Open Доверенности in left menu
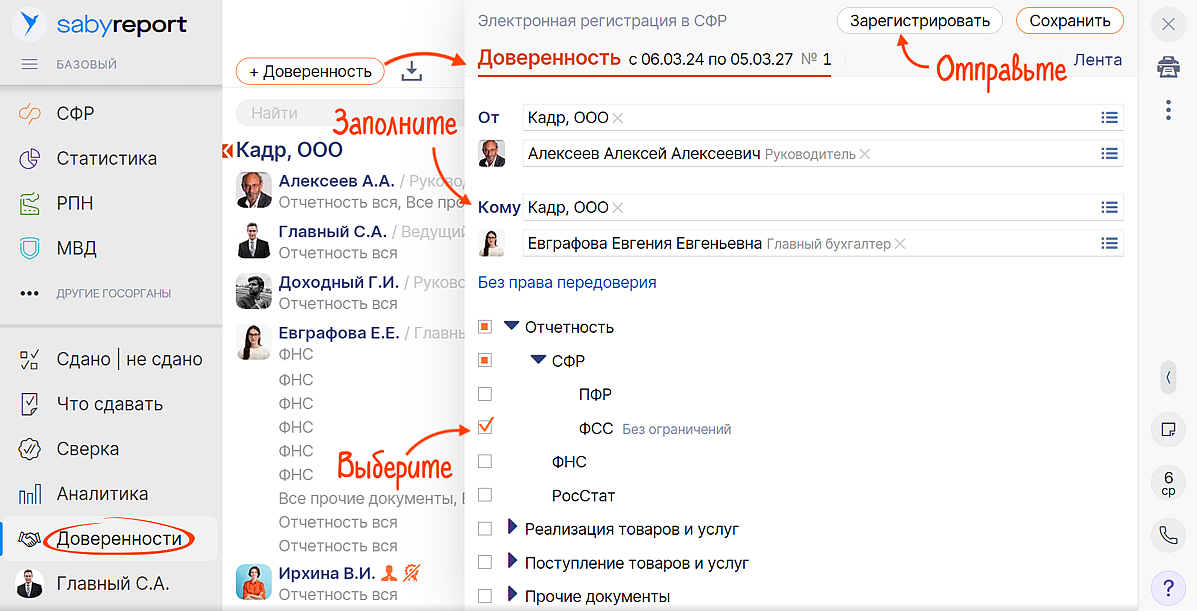Image resolution: width=1197 pixels, height=611 pixels. click(119, 539)
